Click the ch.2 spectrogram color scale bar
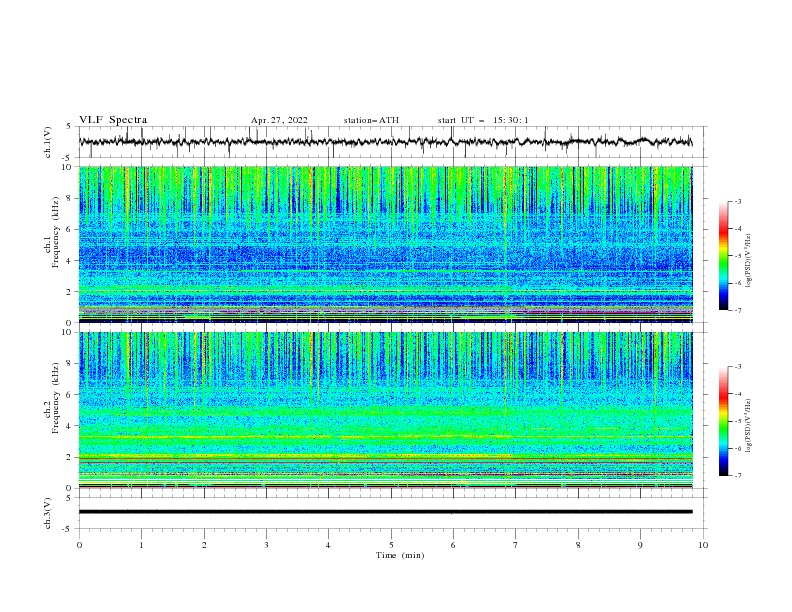This screenshot has height=612, width=792. coord(723,421)
